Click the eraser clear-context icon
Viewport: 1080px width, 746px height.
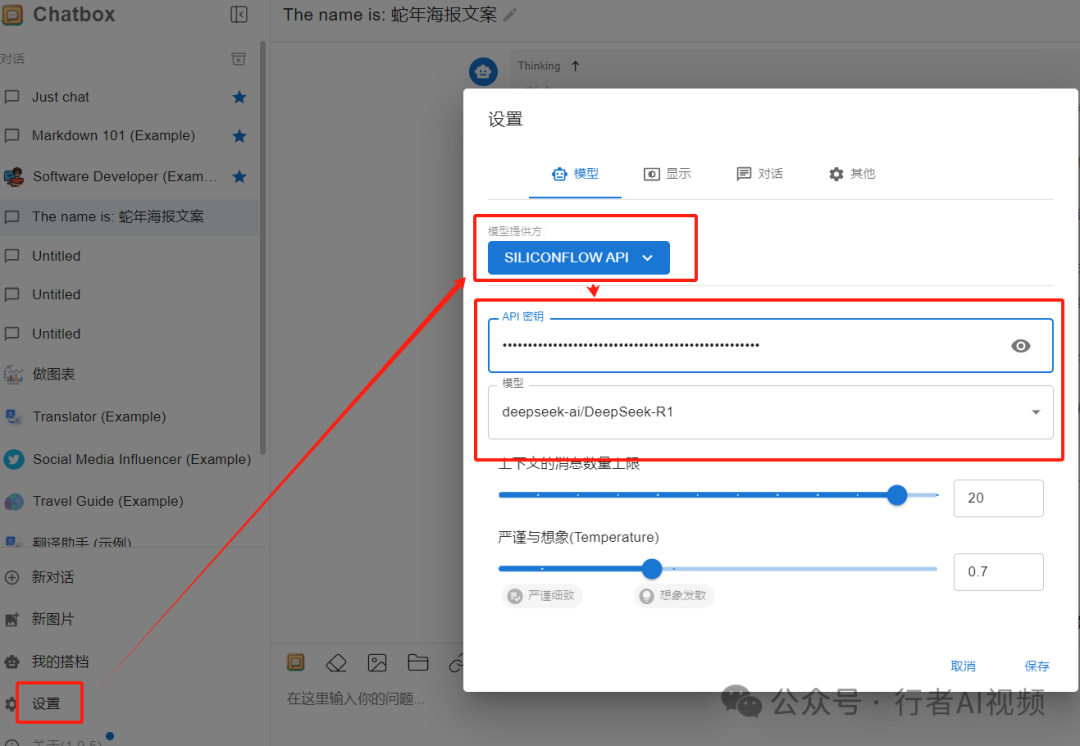[336, 663]
